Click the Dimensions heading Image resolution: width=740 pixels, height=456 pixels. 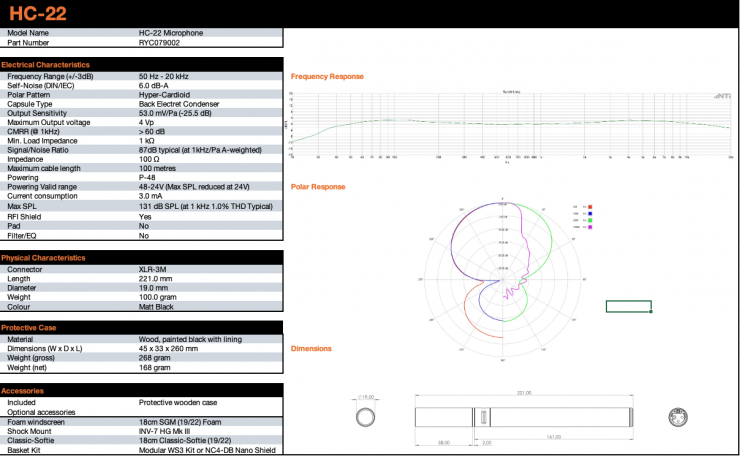311,349
